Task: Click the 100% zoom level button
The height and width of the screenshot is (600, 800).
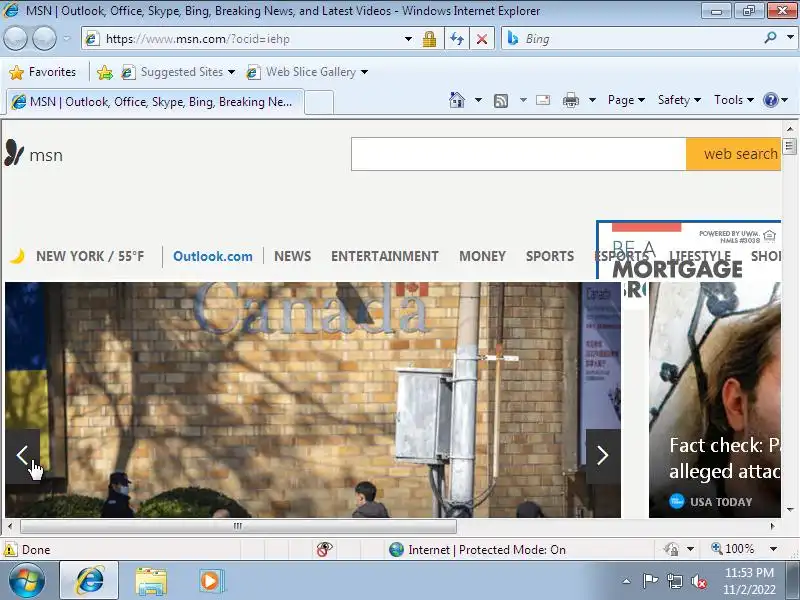Action: [733, 549]
